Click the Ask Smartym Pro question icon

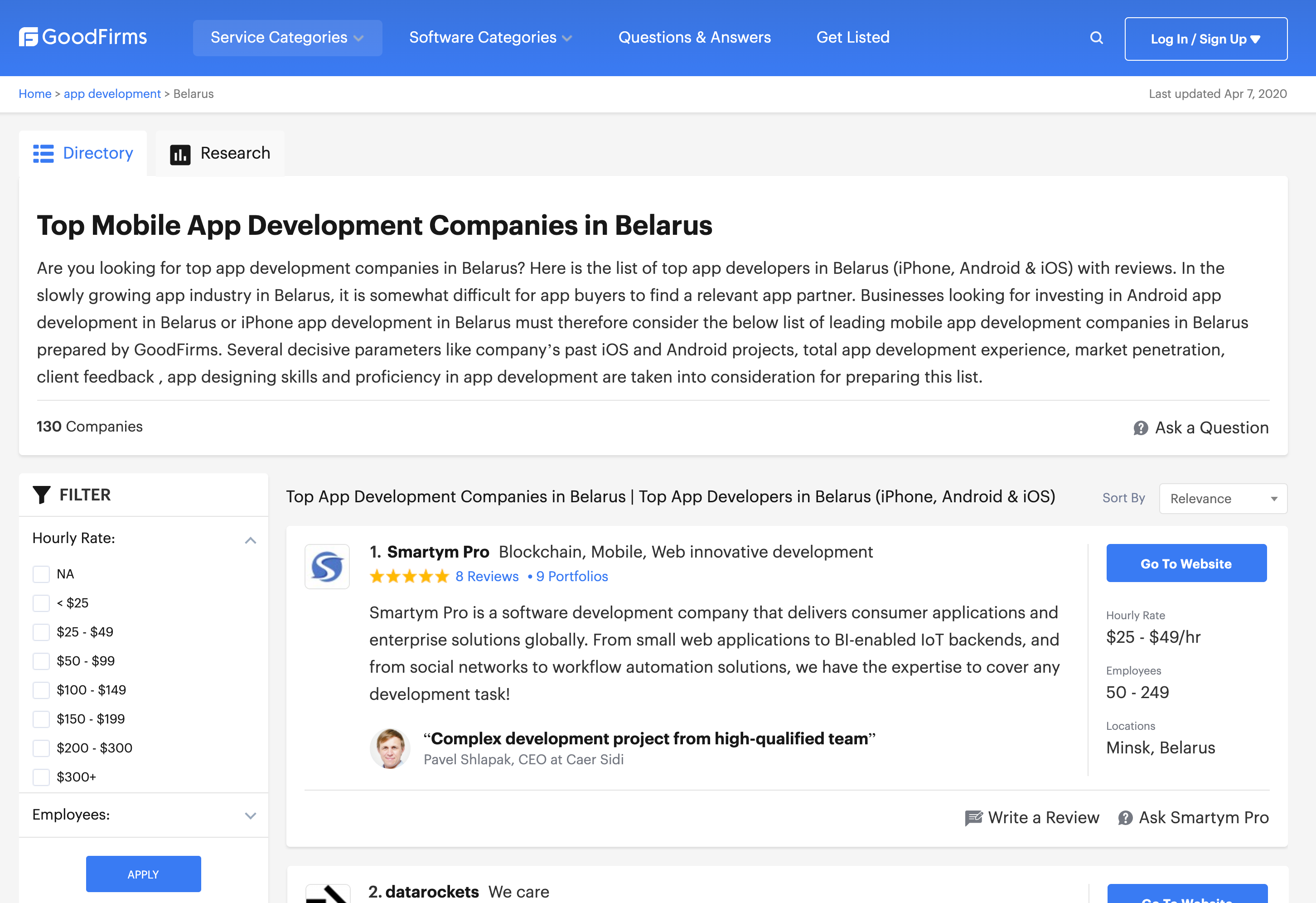click(1125, 818)
